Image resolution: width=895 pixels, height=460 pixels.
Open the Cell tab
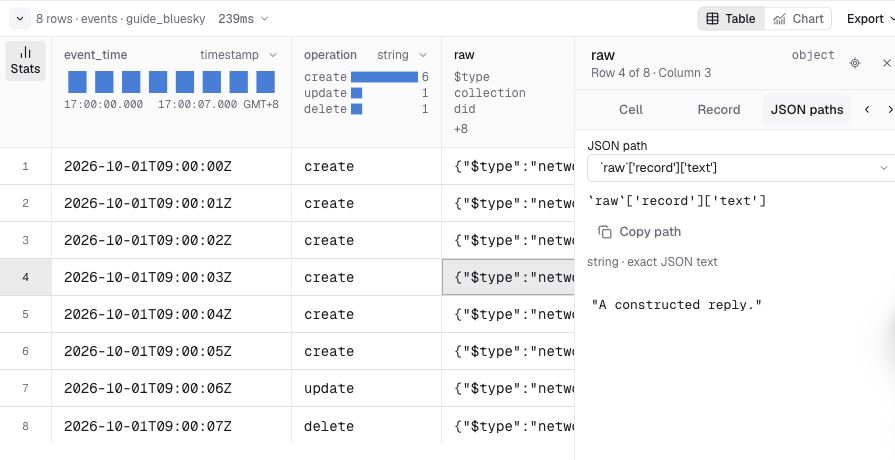[x=631, y=110]
